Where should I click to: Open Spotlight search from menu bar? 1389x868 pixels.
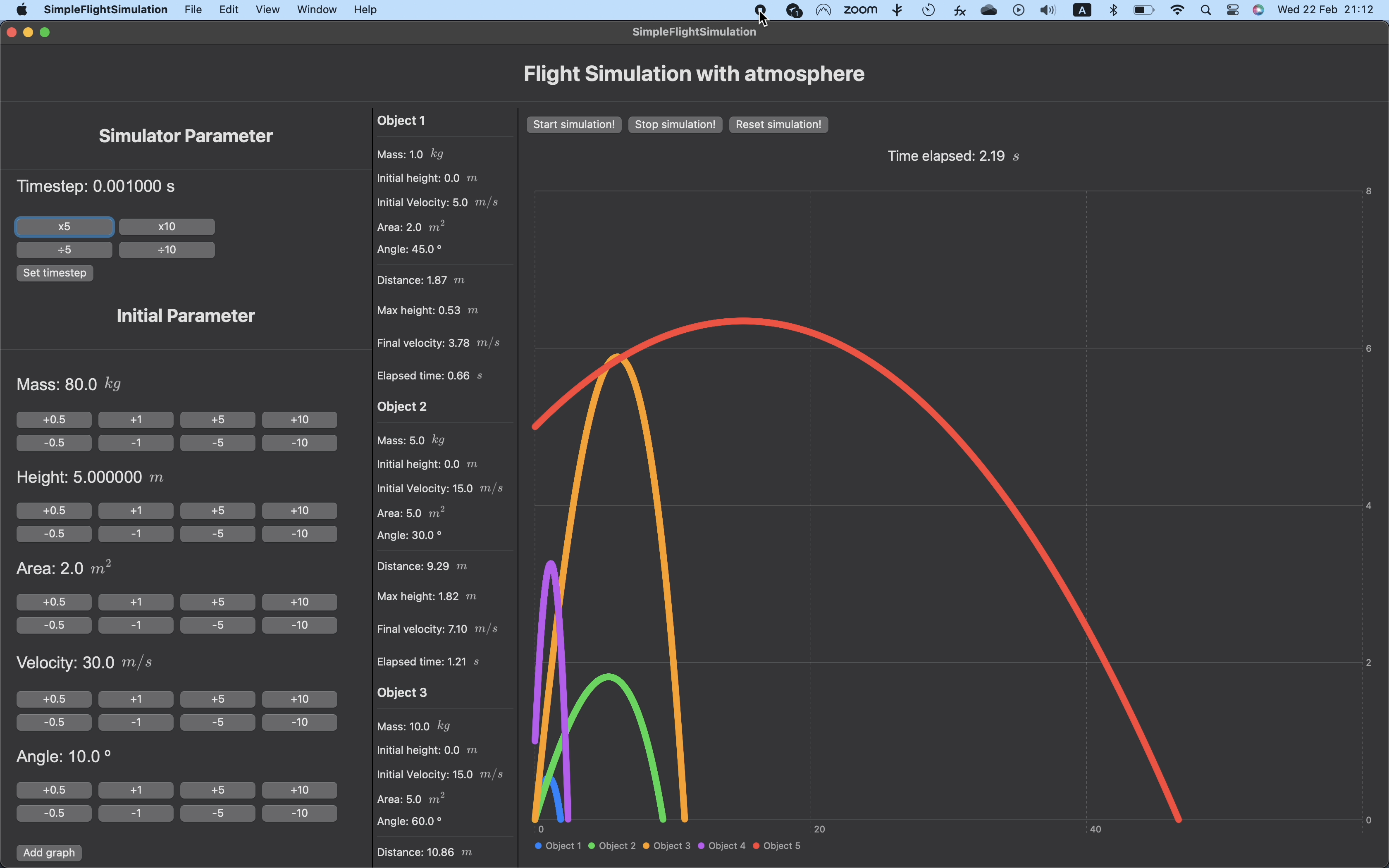coord(1205,10)
